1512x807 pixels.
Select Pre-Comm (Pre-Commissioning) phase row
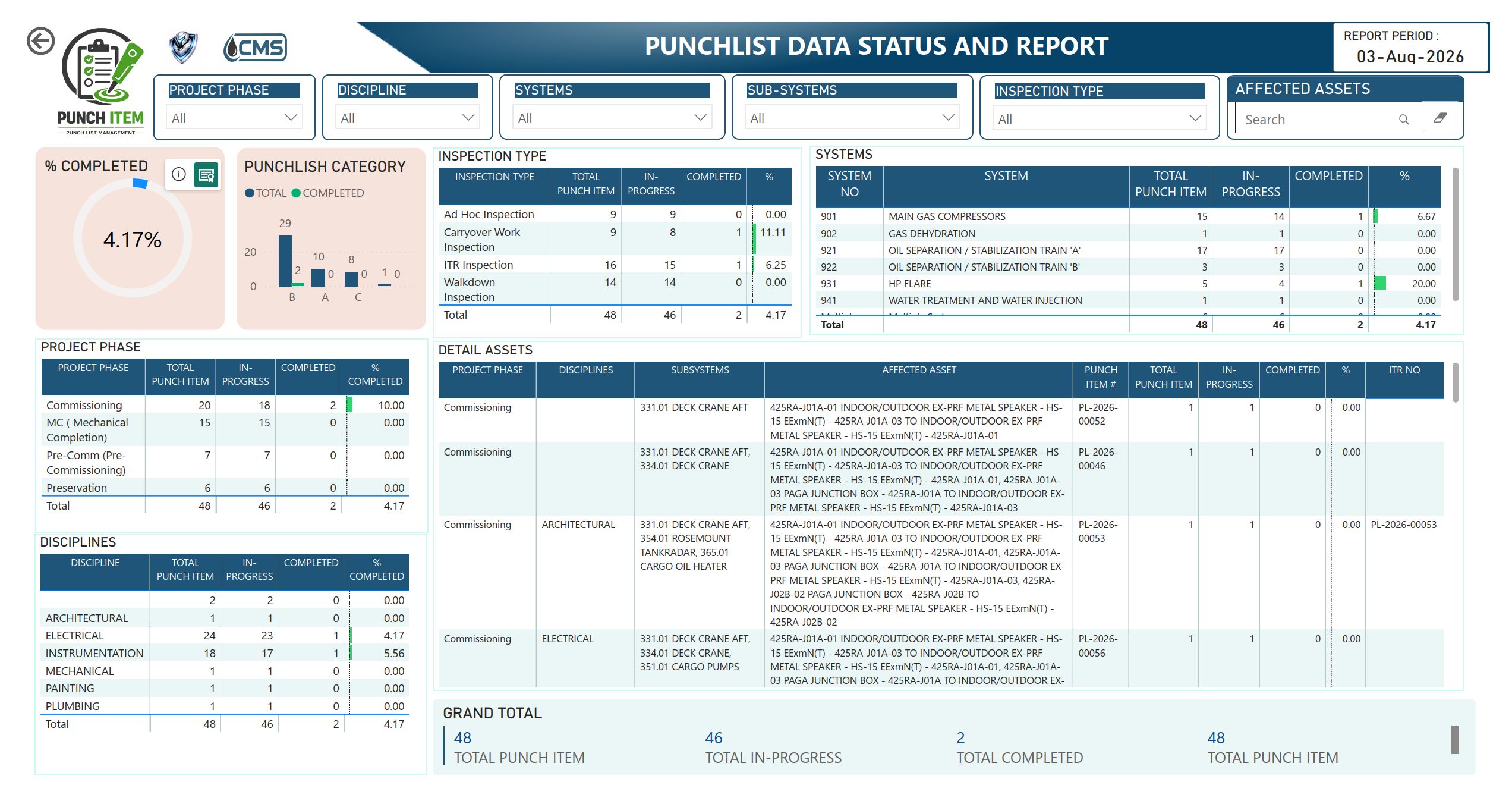tap(225, 462)
